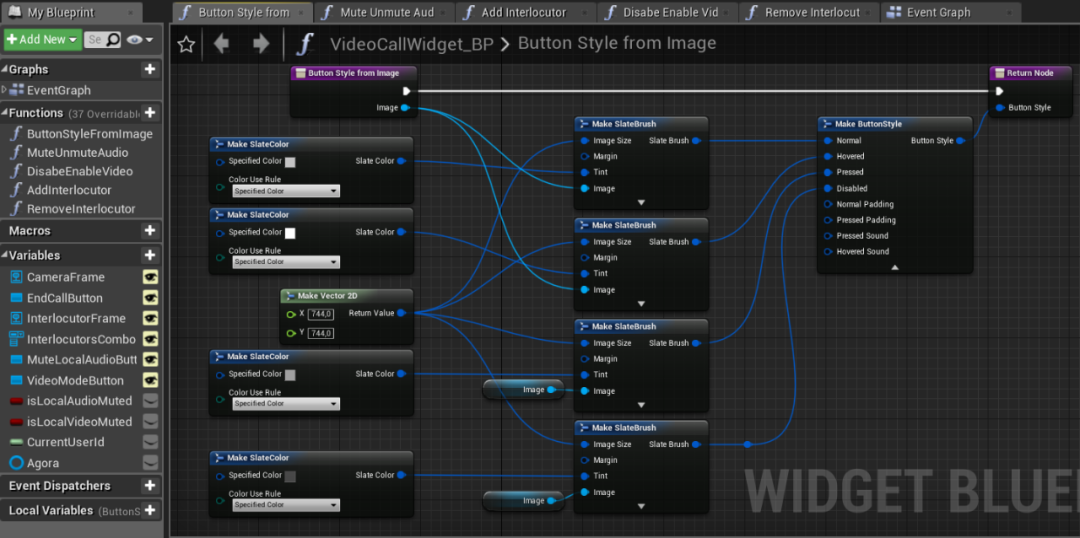Screen dimensions: 1080x538
Task: Toggle visibility eye for MuteLocalAudioButt variable
Action: [150, 360]
